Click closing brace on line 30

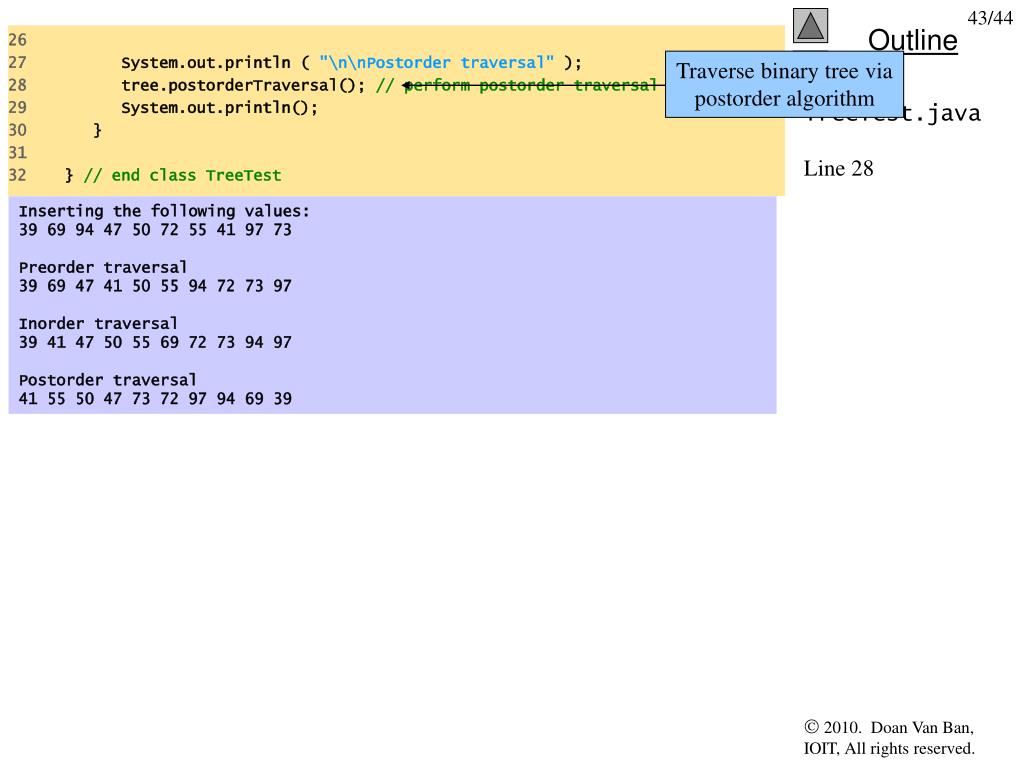[x=97, y=131]
